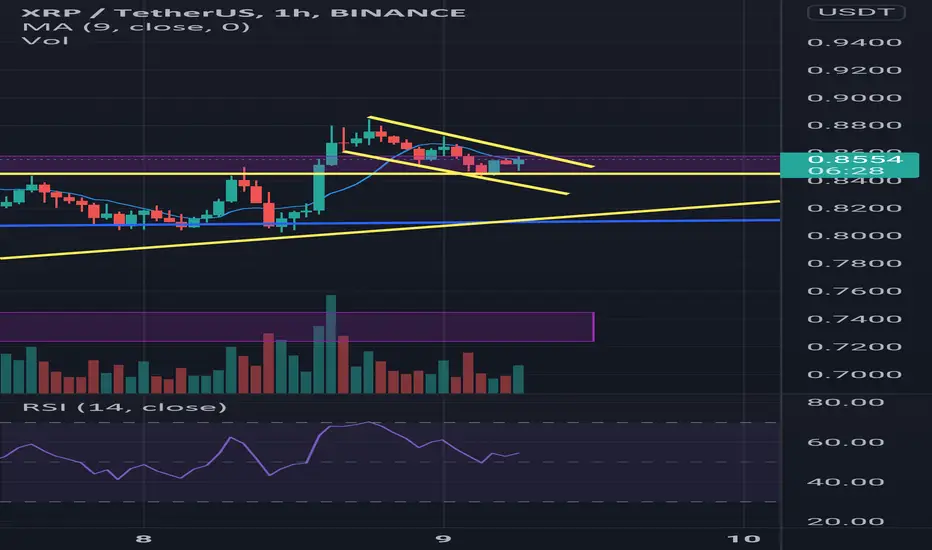Click the 0.8000 price scale value
Viewport: 932px width, 550px height.
tap(854, 235)
